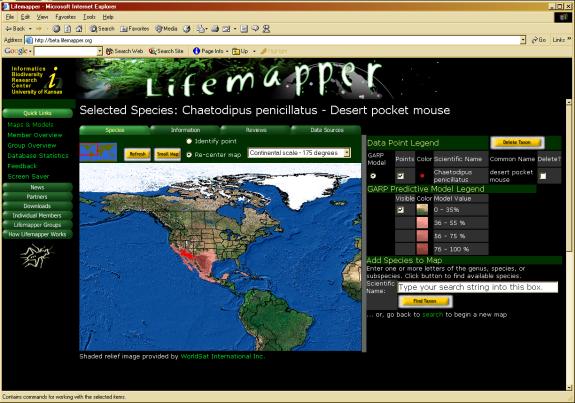The height and width of the screenshot is (403, 575).
Task: Open the File menu
Action: [10, 17]
